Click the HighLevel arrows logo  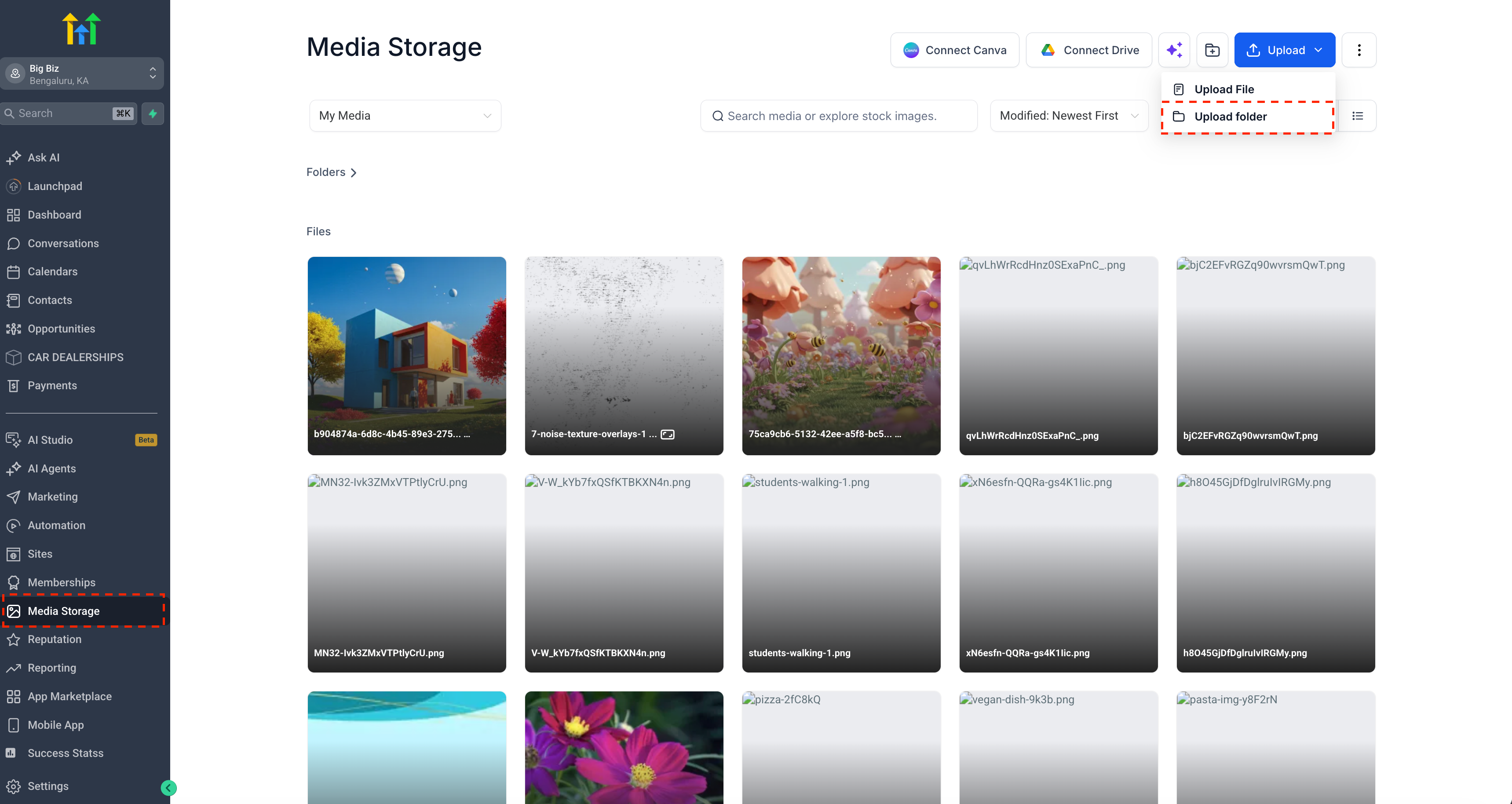(82, 28)
